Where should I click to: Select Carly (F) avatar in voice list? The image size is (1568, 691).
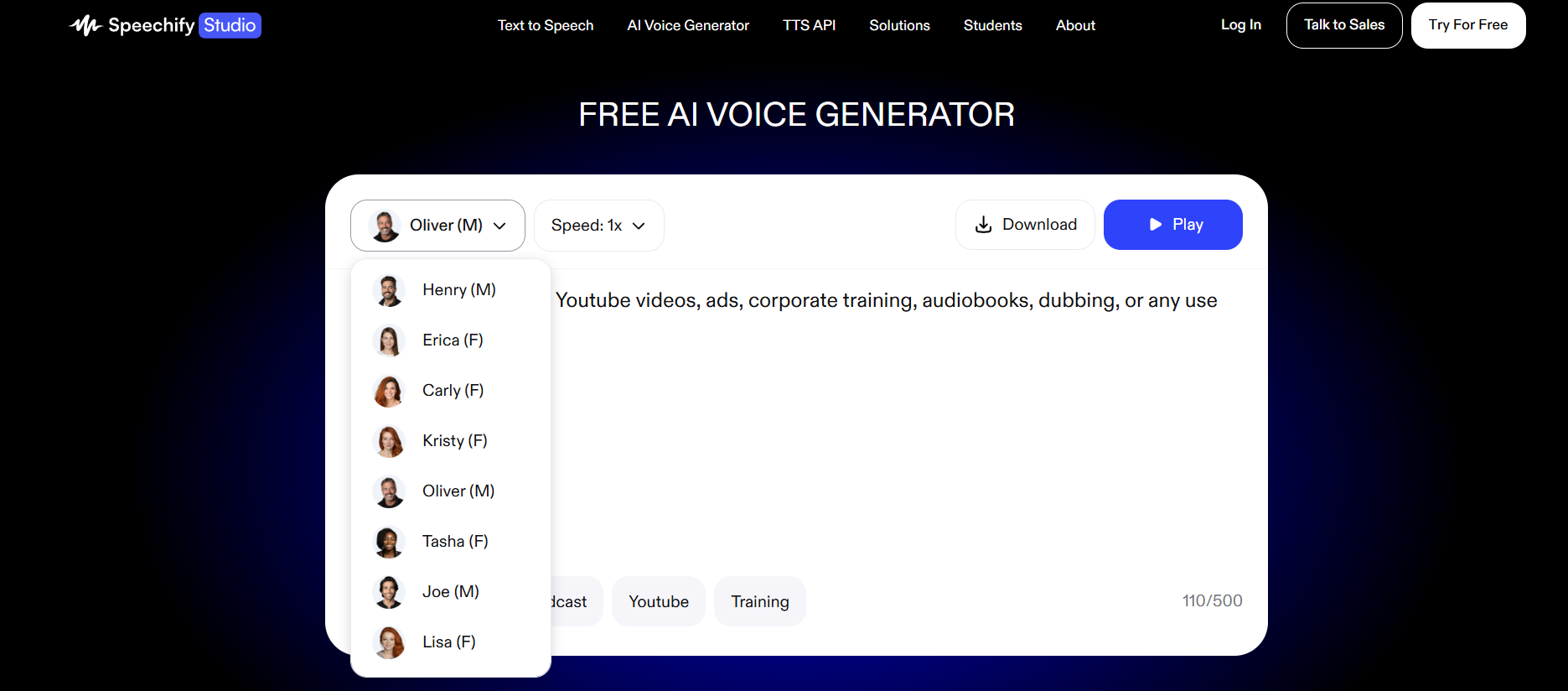tap(389, 391)
